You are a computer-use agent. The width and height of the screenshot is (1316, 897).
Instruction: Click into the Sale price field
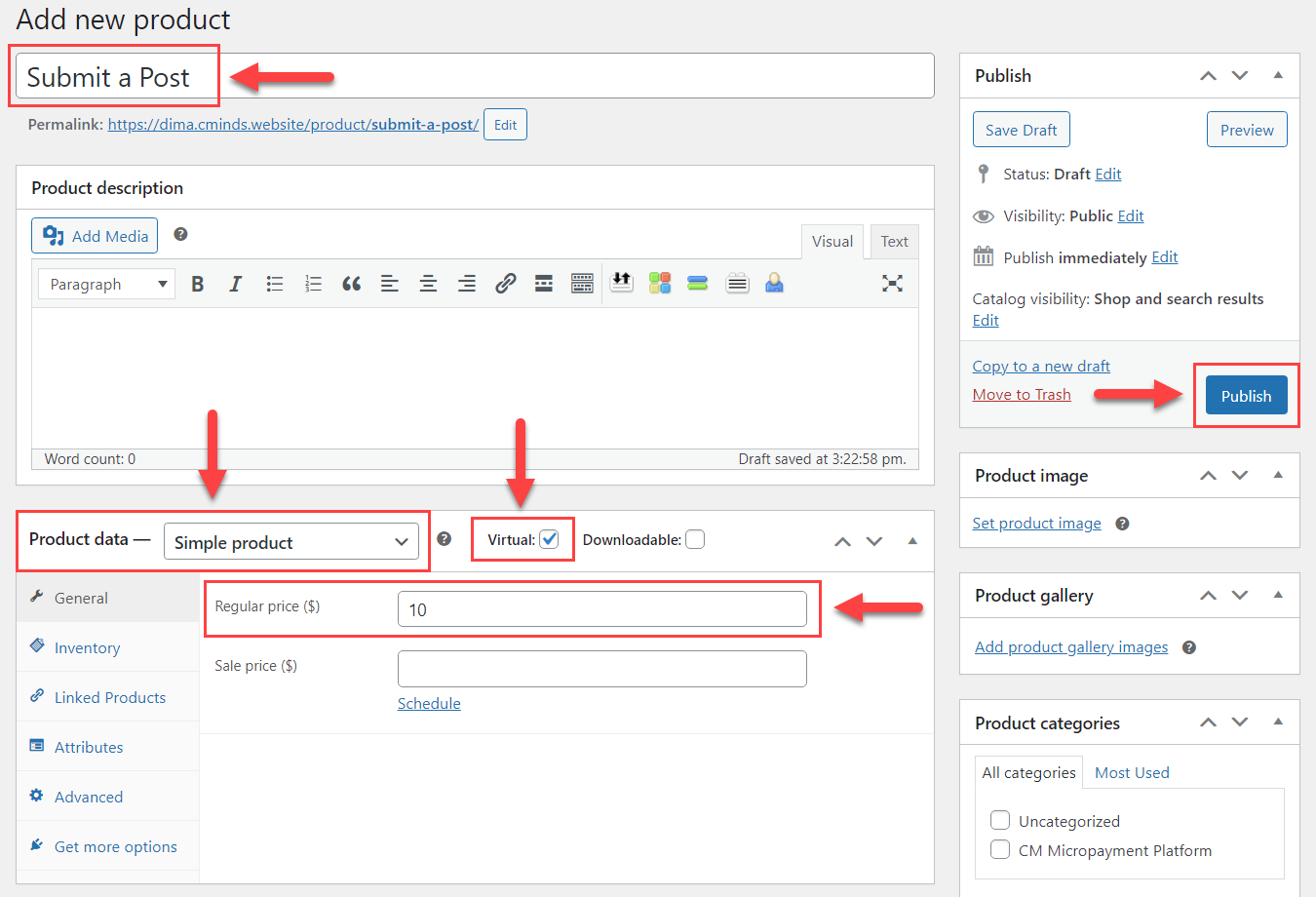coord(602,669)
